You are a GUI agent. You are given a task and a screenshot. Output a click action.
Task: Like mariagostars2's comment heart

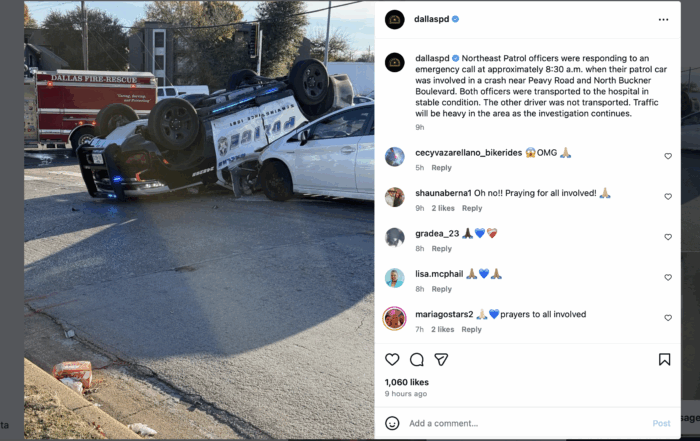tap(668, 318)
